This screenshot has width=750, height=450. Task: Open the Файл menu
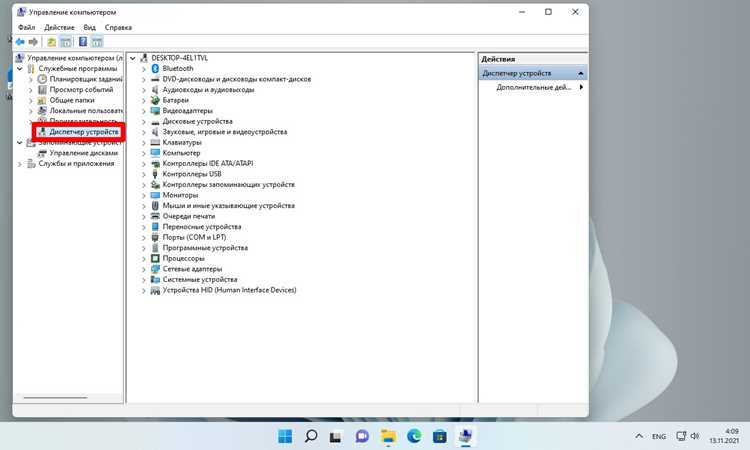pyautogui.click(x=27, y=27)
